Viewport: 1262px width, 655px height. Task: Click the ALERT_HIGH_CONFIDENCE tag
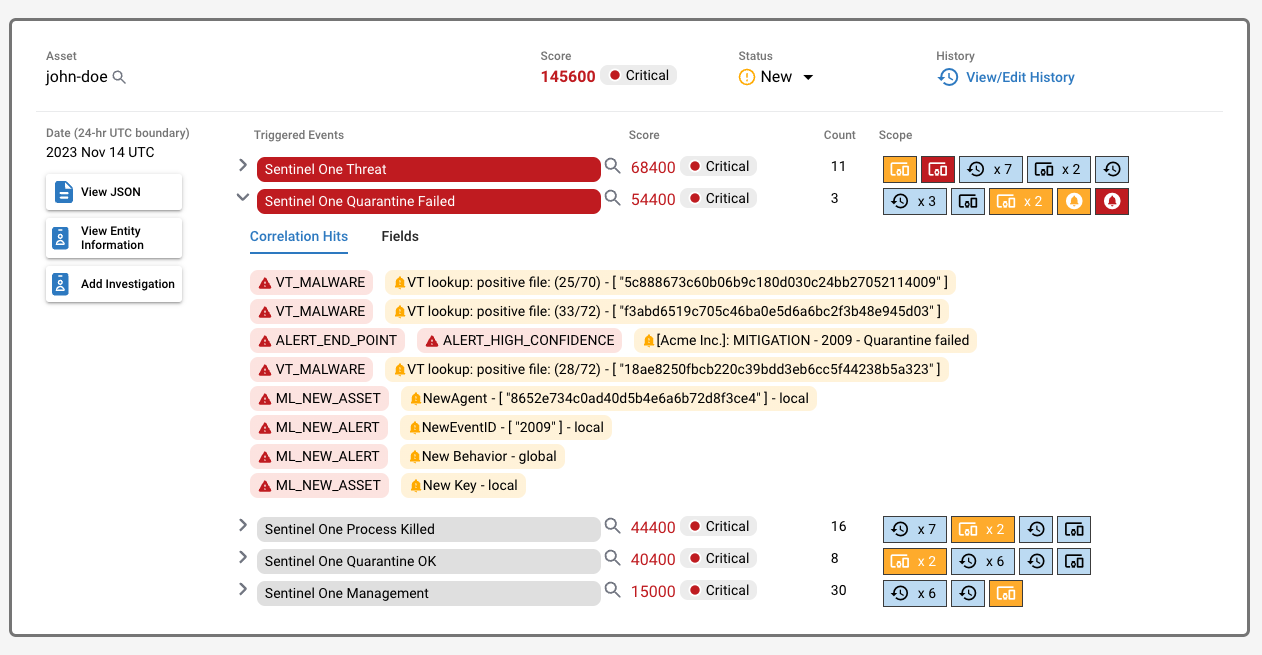pos(520,340)
